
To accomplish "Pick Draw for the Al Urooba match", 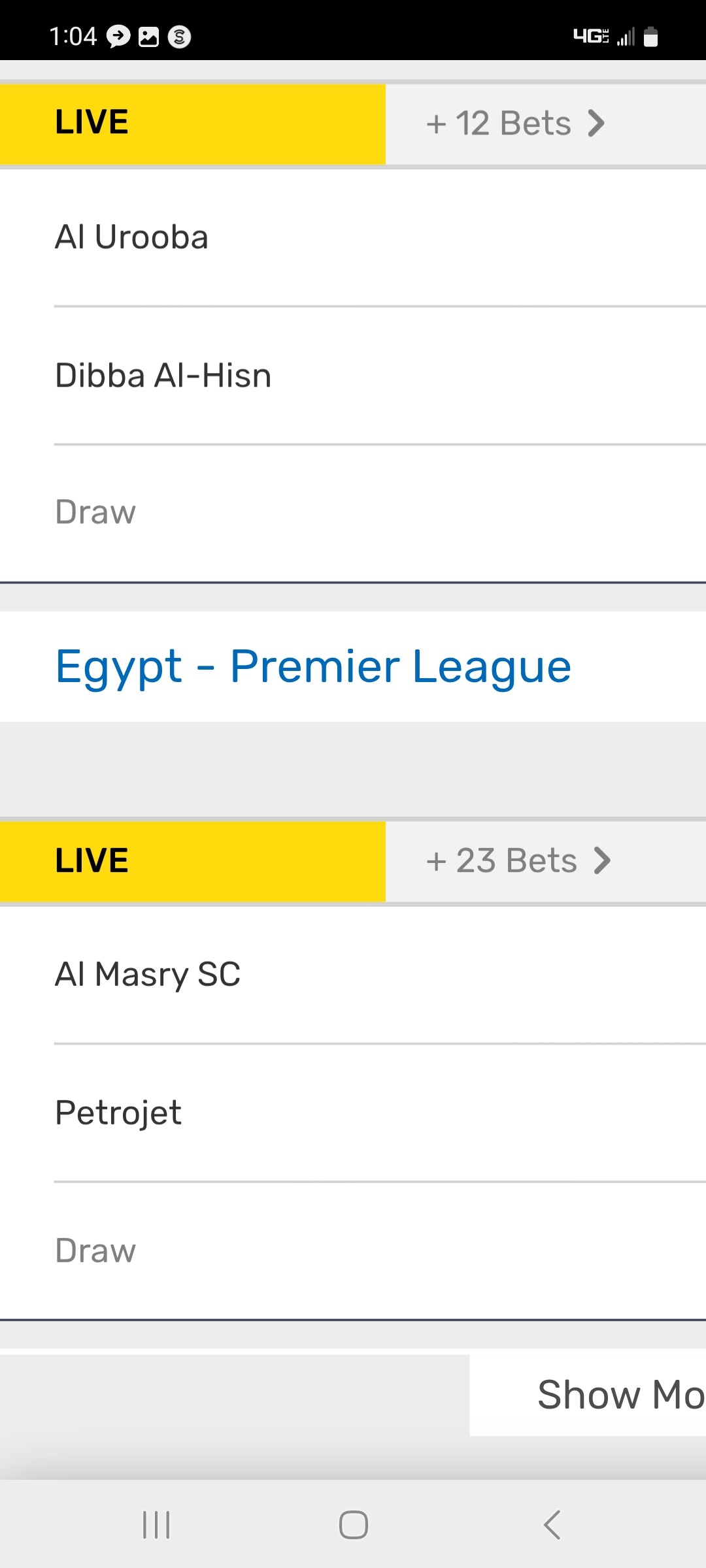I will 95,512.
